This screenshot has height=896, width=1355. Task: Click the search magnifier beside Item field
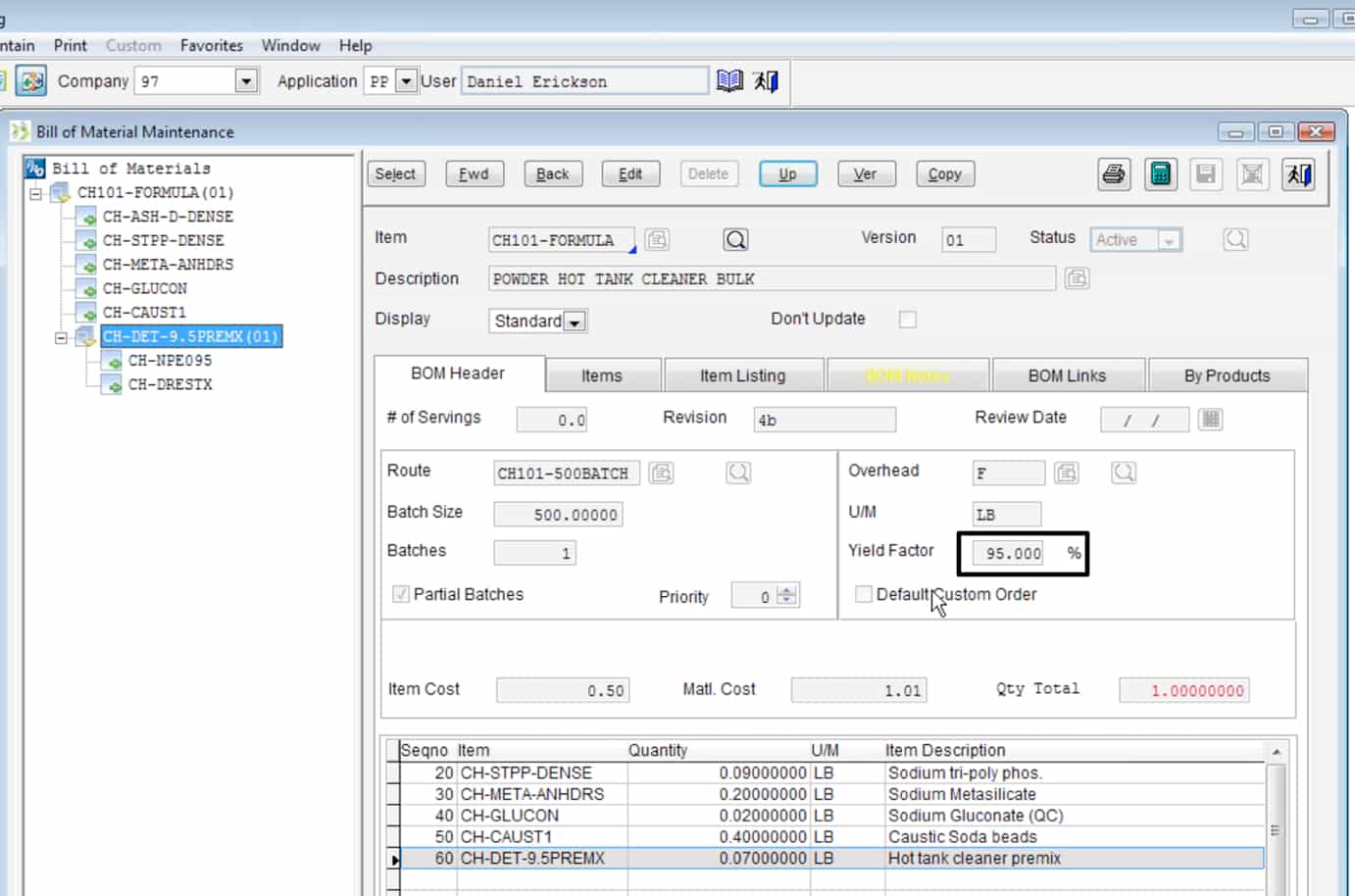pos(735,239)
